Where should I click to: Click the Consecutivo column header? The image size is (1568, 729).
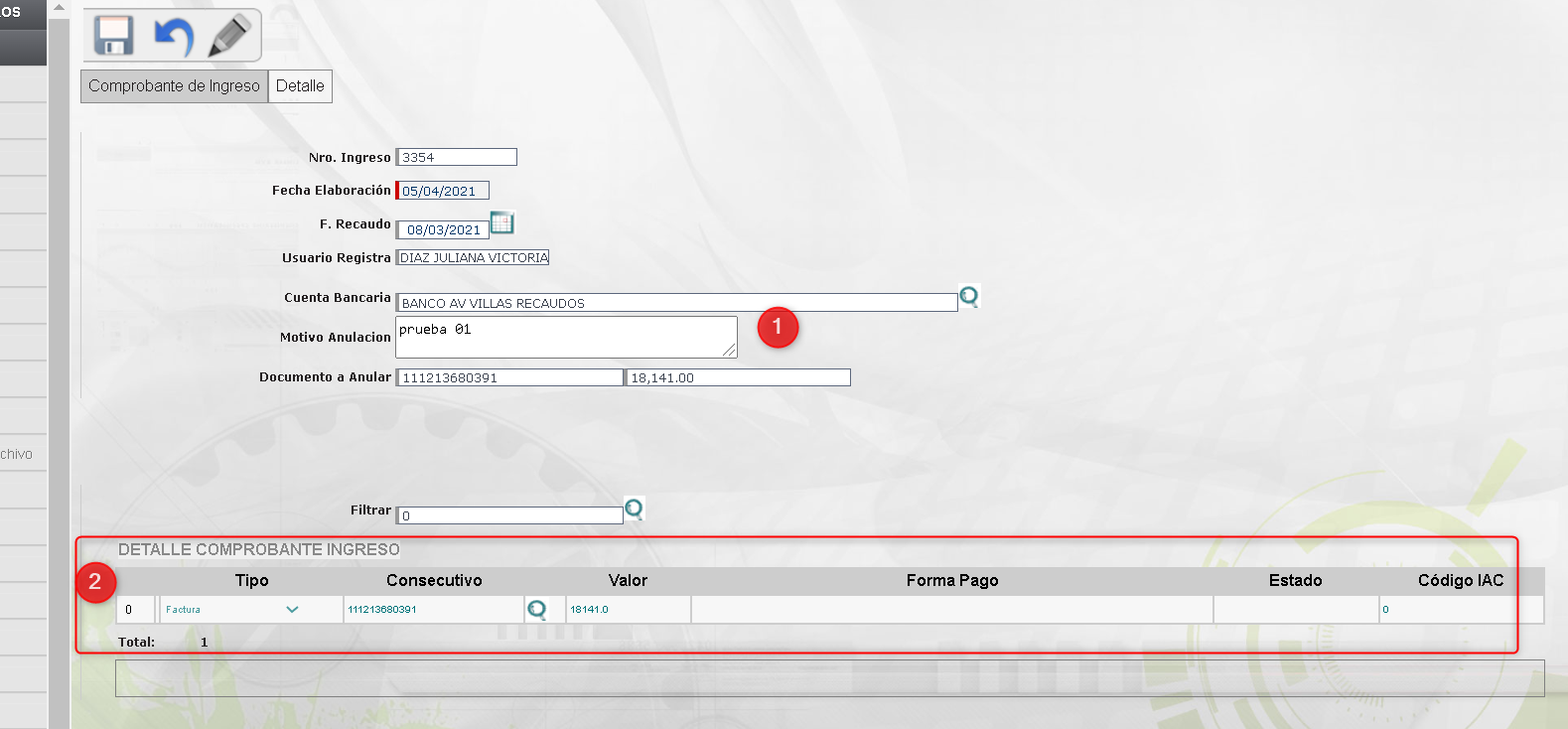point(434,581)
